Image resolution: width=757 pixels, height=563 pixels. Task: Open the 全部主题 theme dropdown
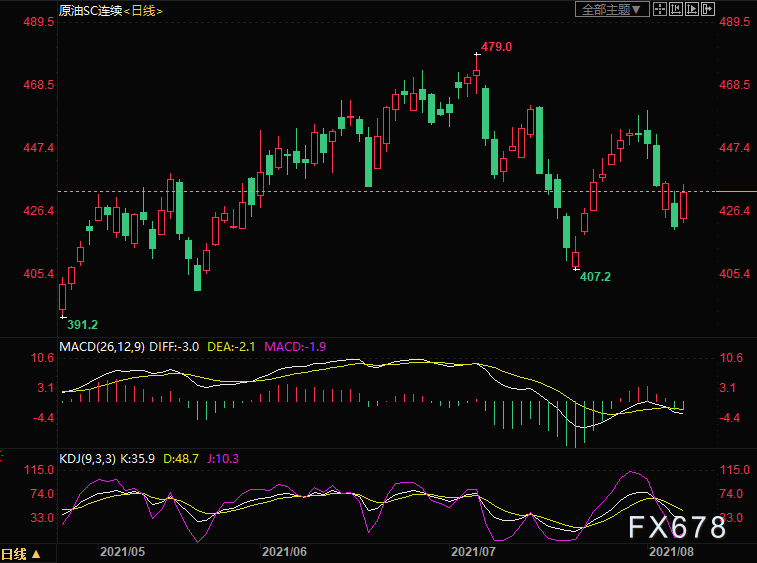point(613,9)
